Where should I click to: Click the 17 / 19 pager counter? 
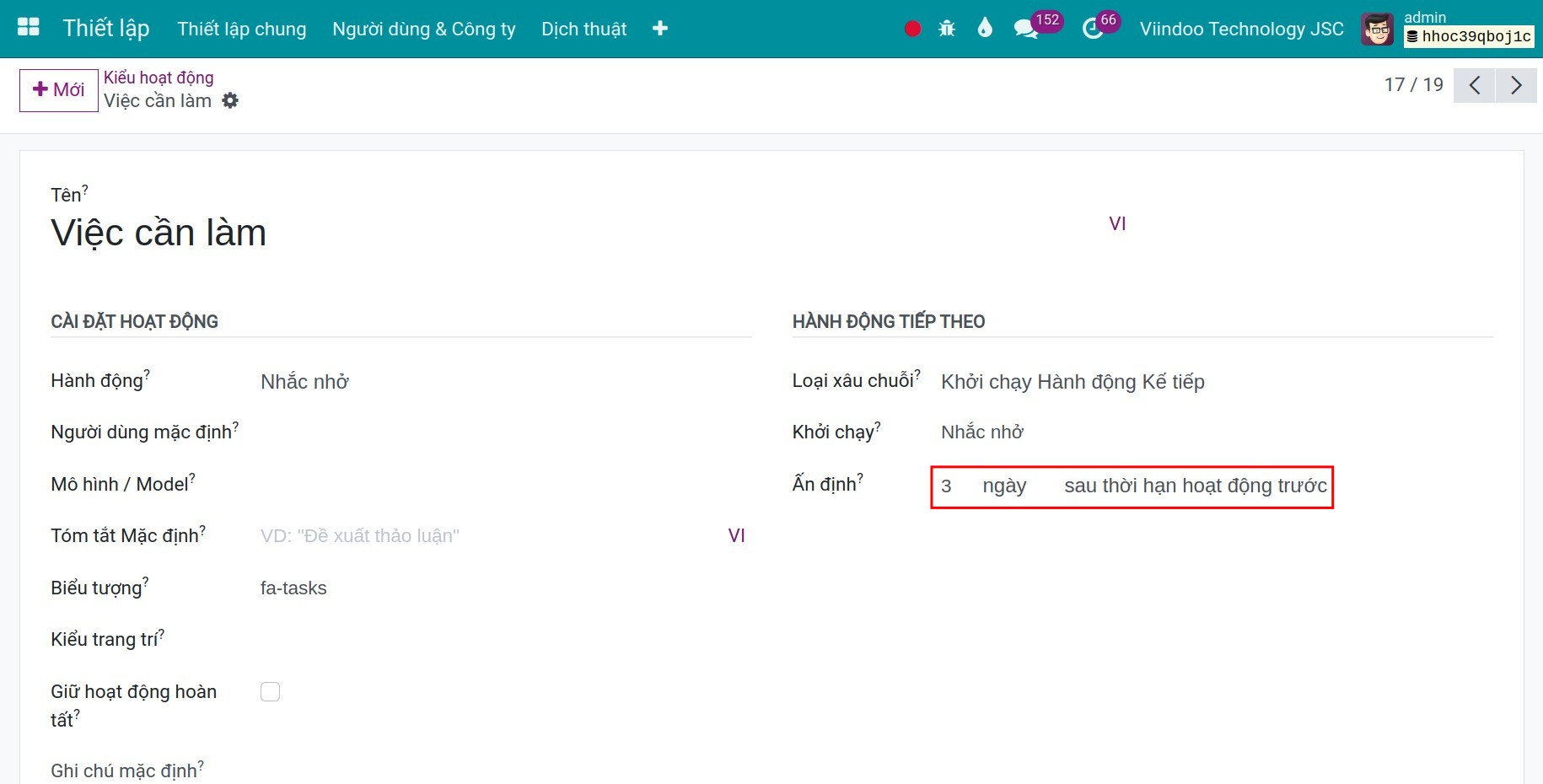tap(1413, 84)
